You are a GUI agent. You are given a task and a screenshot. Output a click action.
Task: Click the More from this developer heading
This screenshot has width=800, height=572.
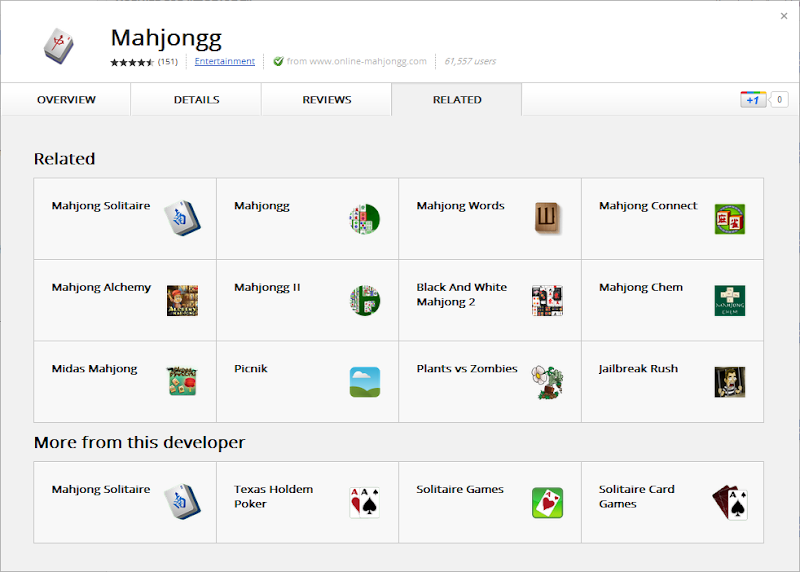coord(139,442)
